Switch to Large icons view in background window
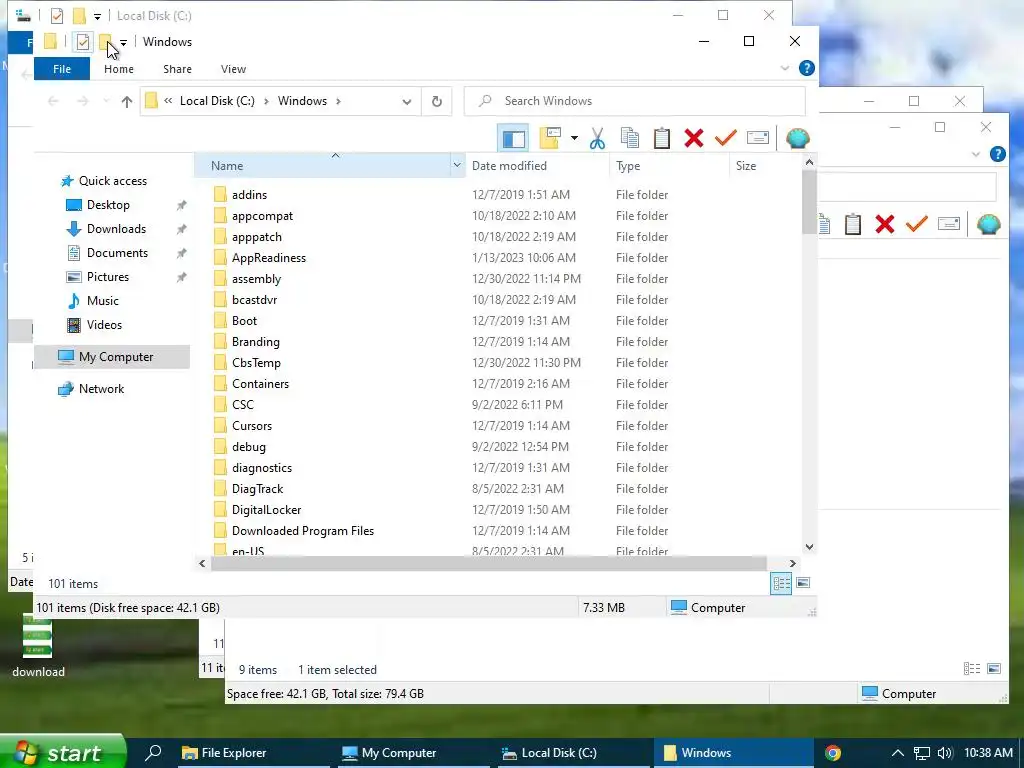Viewport: 1024px width, 768px height. (994, 669)
